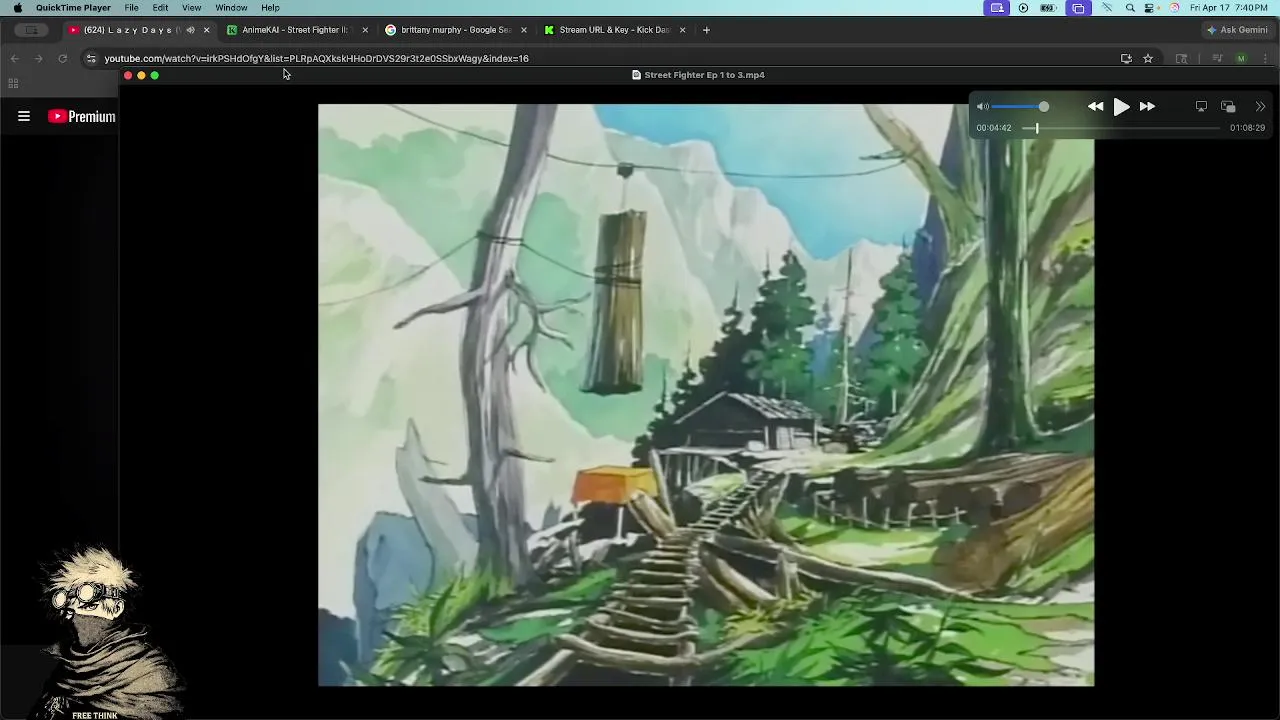Open the Stage Manager purple menu bar icon

(1078, 8)
